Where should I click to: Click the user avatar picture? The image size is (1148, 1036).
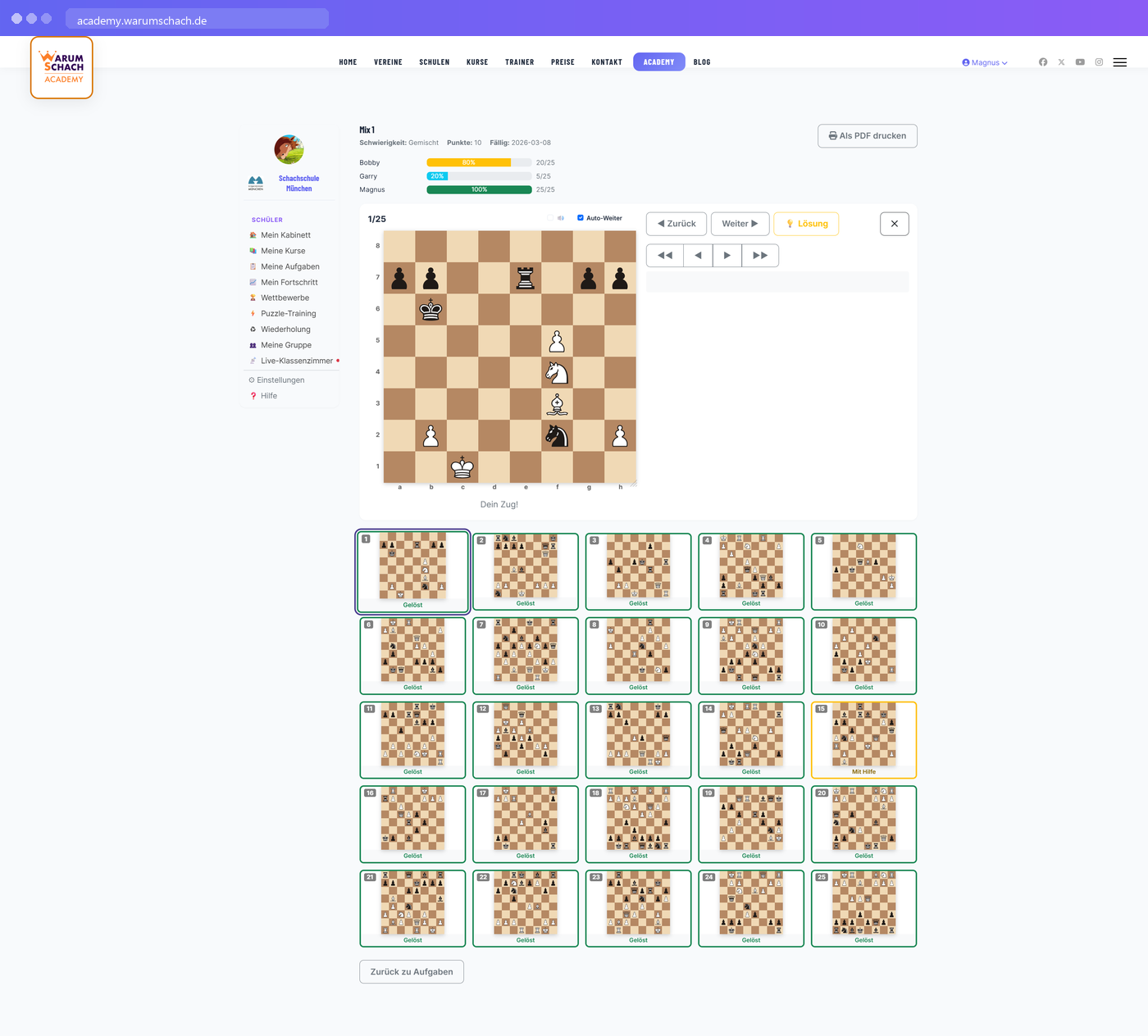289,149
